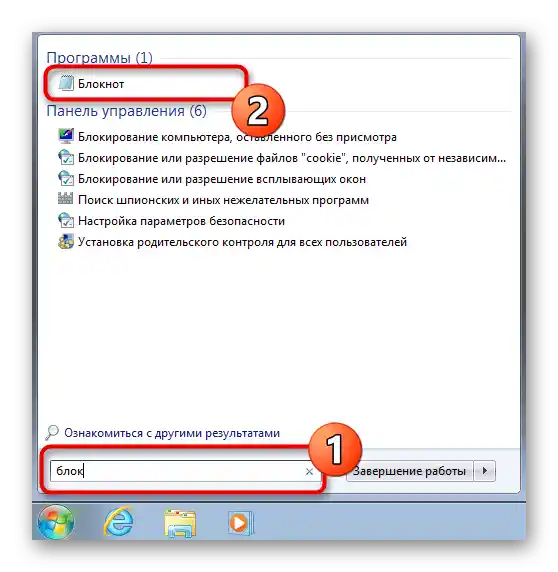Open Ознакомиться с другими результатами link
The height and width of the screenshot is (572, 558).
(172, 433)
